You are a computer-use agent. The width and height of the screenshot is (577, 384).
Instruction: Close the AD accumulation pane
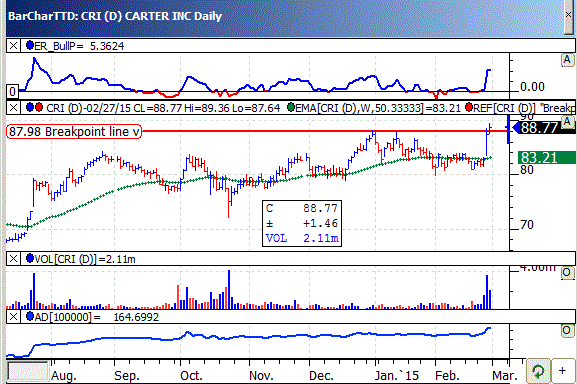[x=13, y=317]
